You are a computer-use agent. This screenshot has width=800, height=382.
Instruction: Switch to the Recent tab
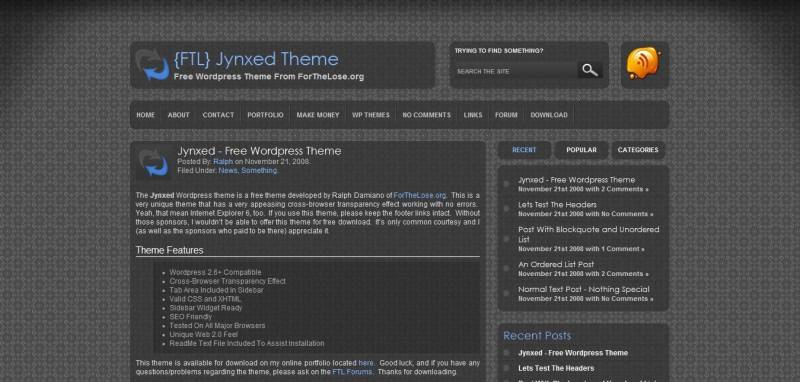click(524, 150)
